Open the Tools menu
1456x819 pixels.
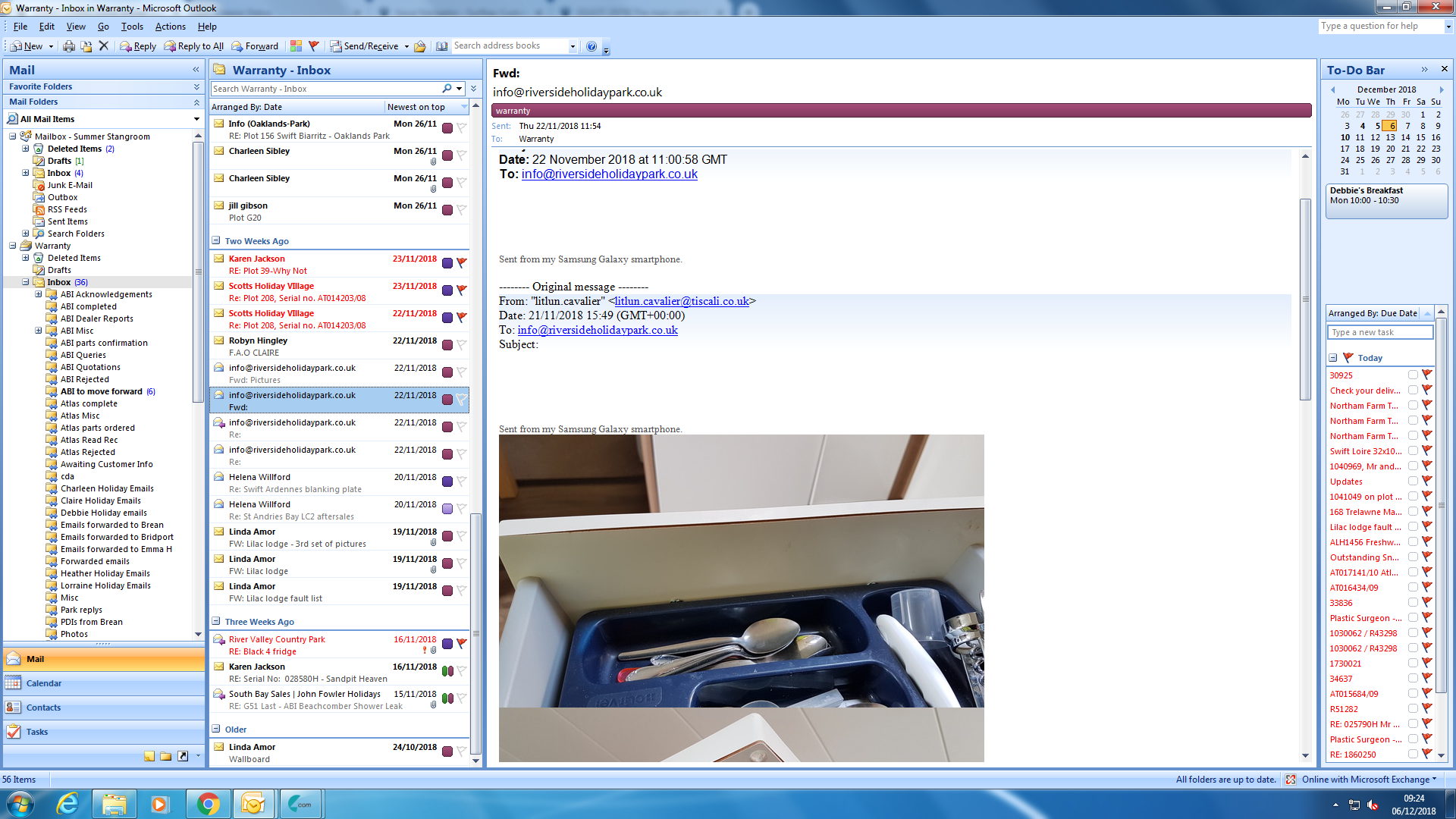pyautogui.click(x=132, y=27)
